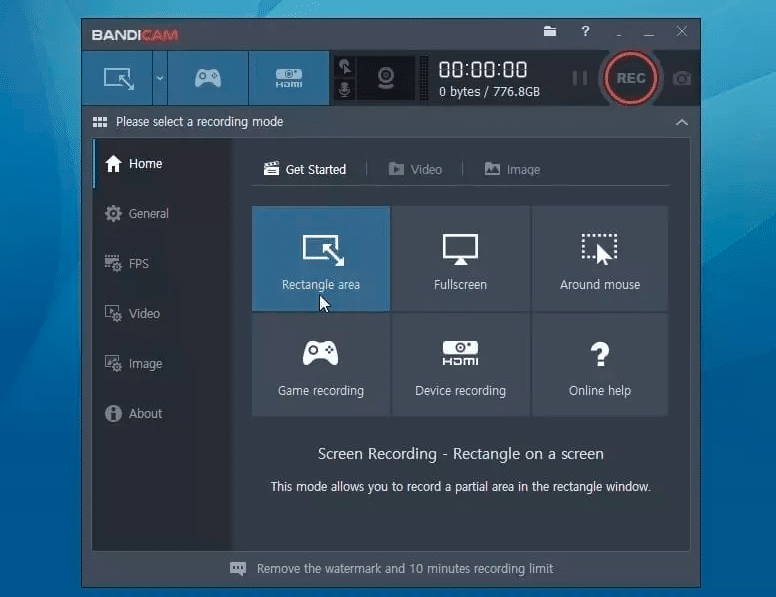776x597 pixels.
Task: Expand screen recording mode dropdown arrow
Action: click(160, 78)
